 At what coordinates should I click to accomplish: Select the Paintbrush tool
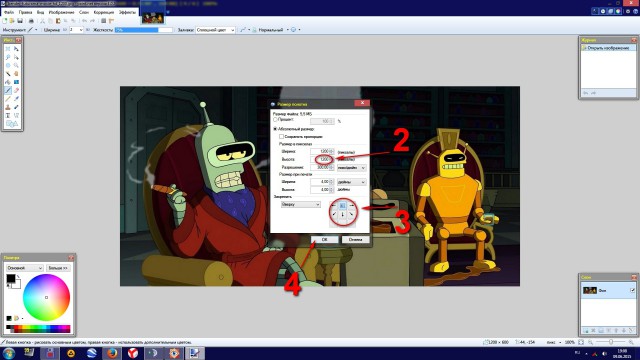point(8,90)
